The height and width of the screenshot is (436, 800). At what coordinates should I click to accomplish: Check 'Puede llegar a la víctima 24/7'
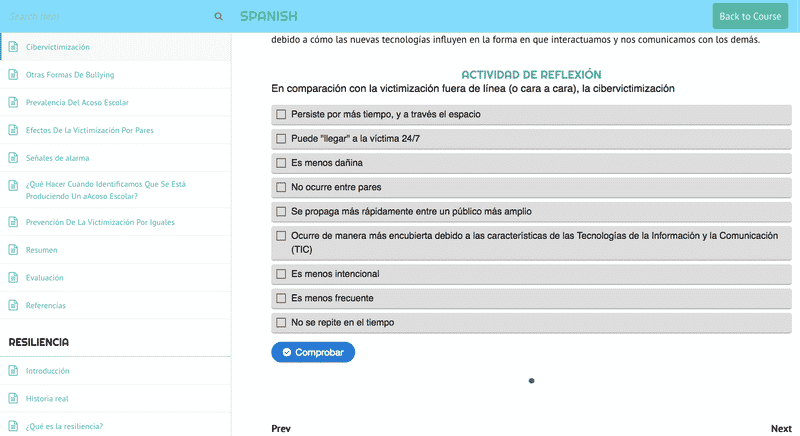(281, 139)
